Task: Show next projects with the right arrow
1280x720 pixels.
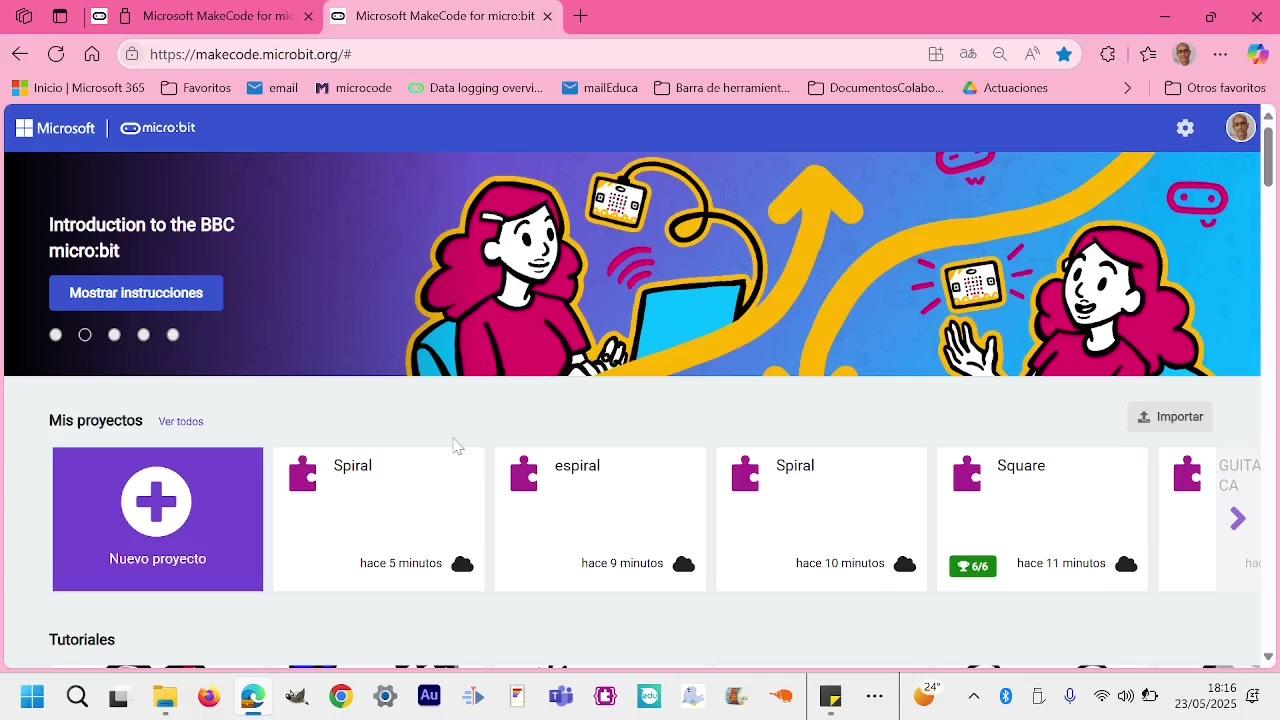Action: (x=1238, y=518)
